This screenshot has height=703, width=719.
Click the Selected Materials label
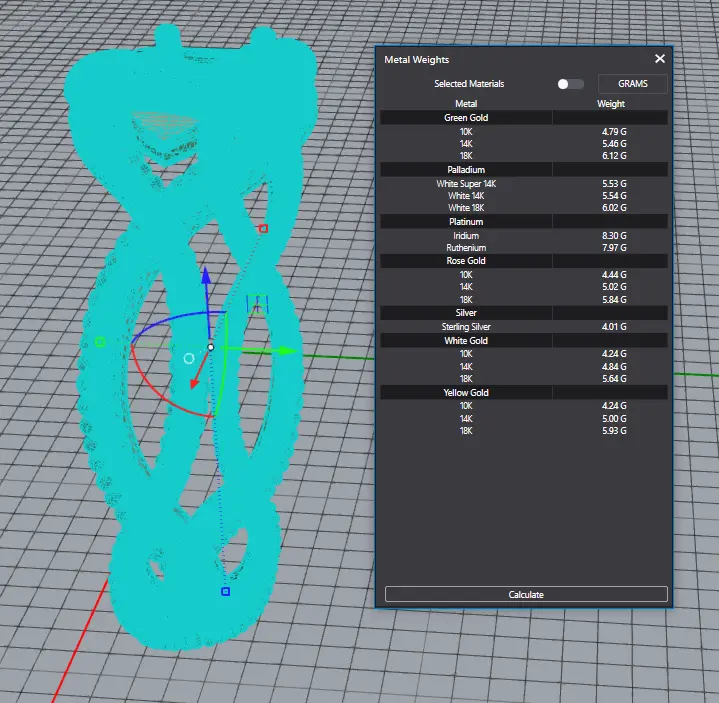(x=469, y=83)
